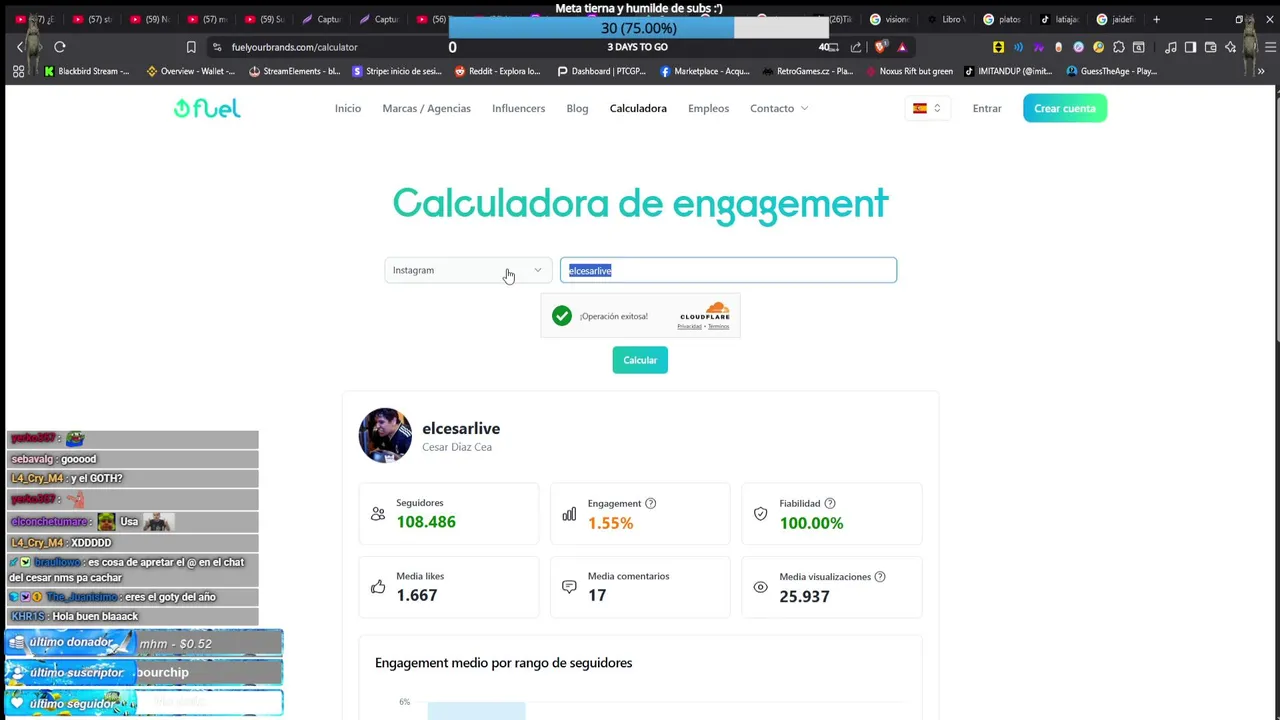
Task: Click the blue sound-waves extension icon
Action: point(1018,47)
